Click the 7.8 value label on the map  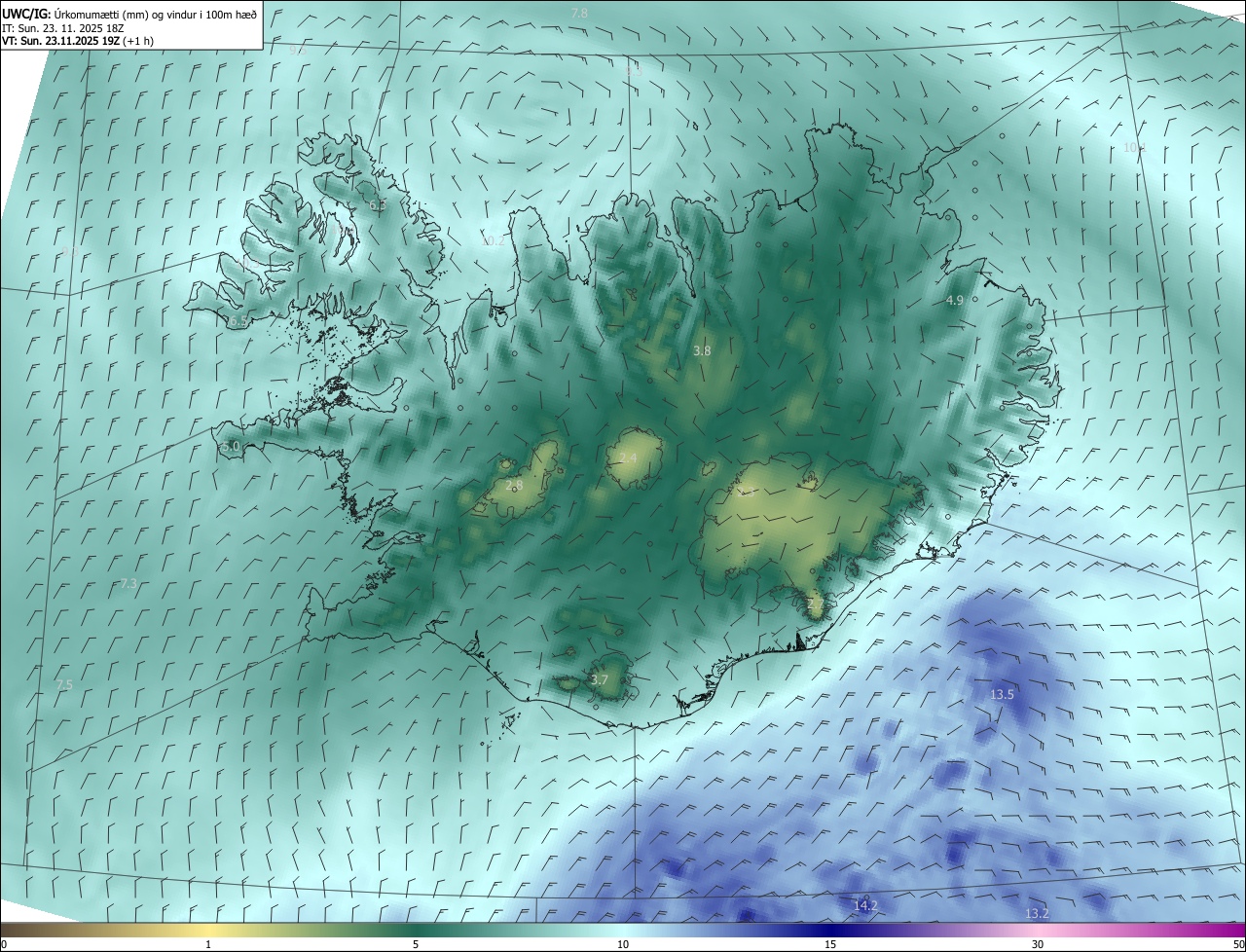[579, 13]
